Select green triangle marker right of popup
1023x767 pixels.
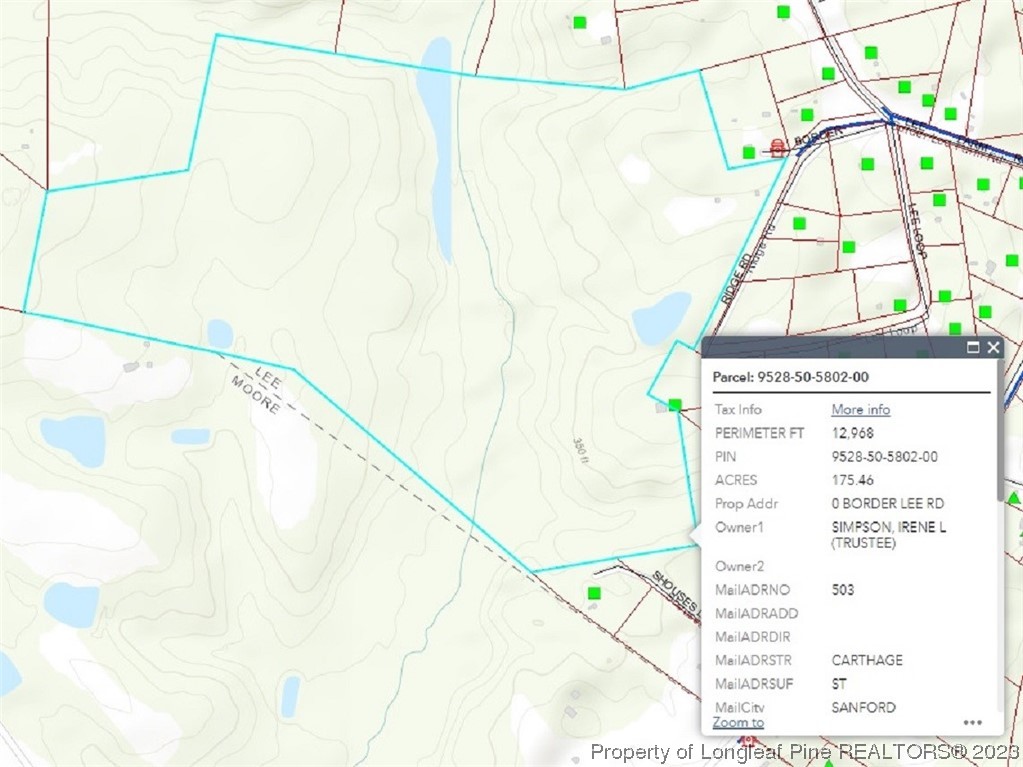click(x=1014, y=497)
